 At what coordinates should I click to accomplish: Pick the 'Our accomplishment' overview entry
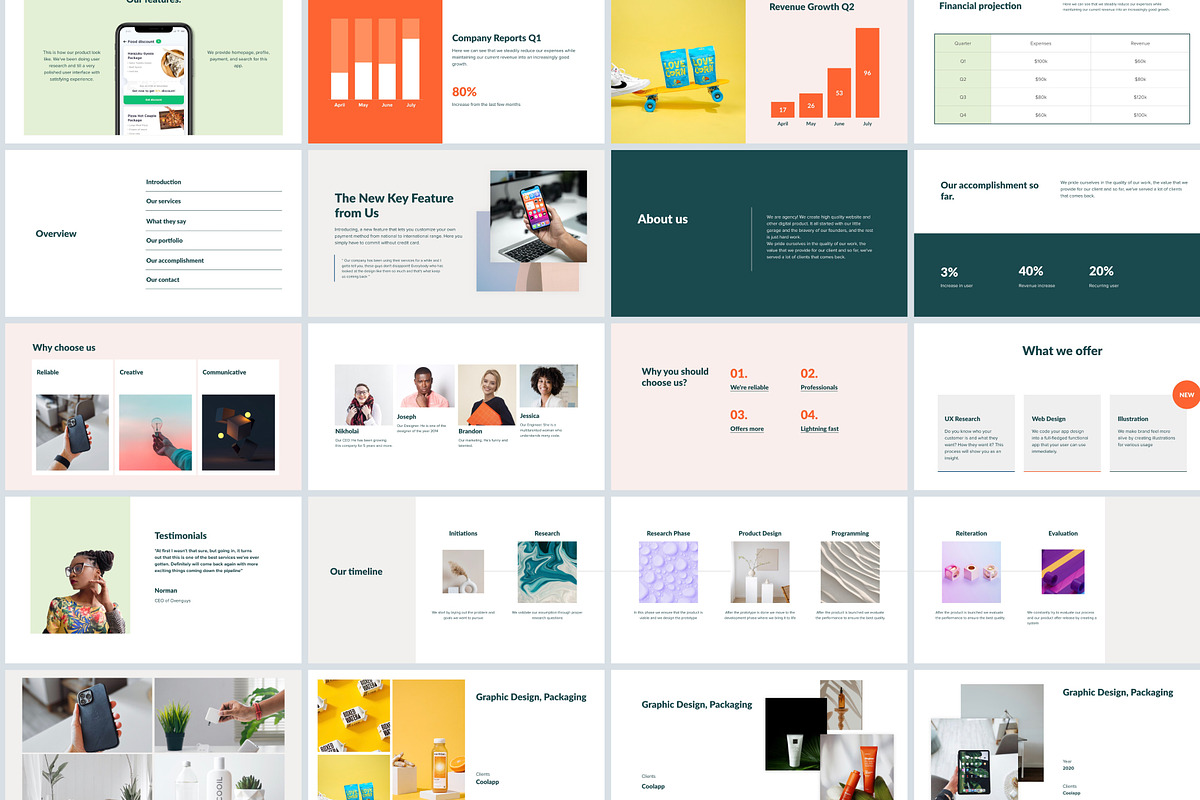[x=175, y=260]
